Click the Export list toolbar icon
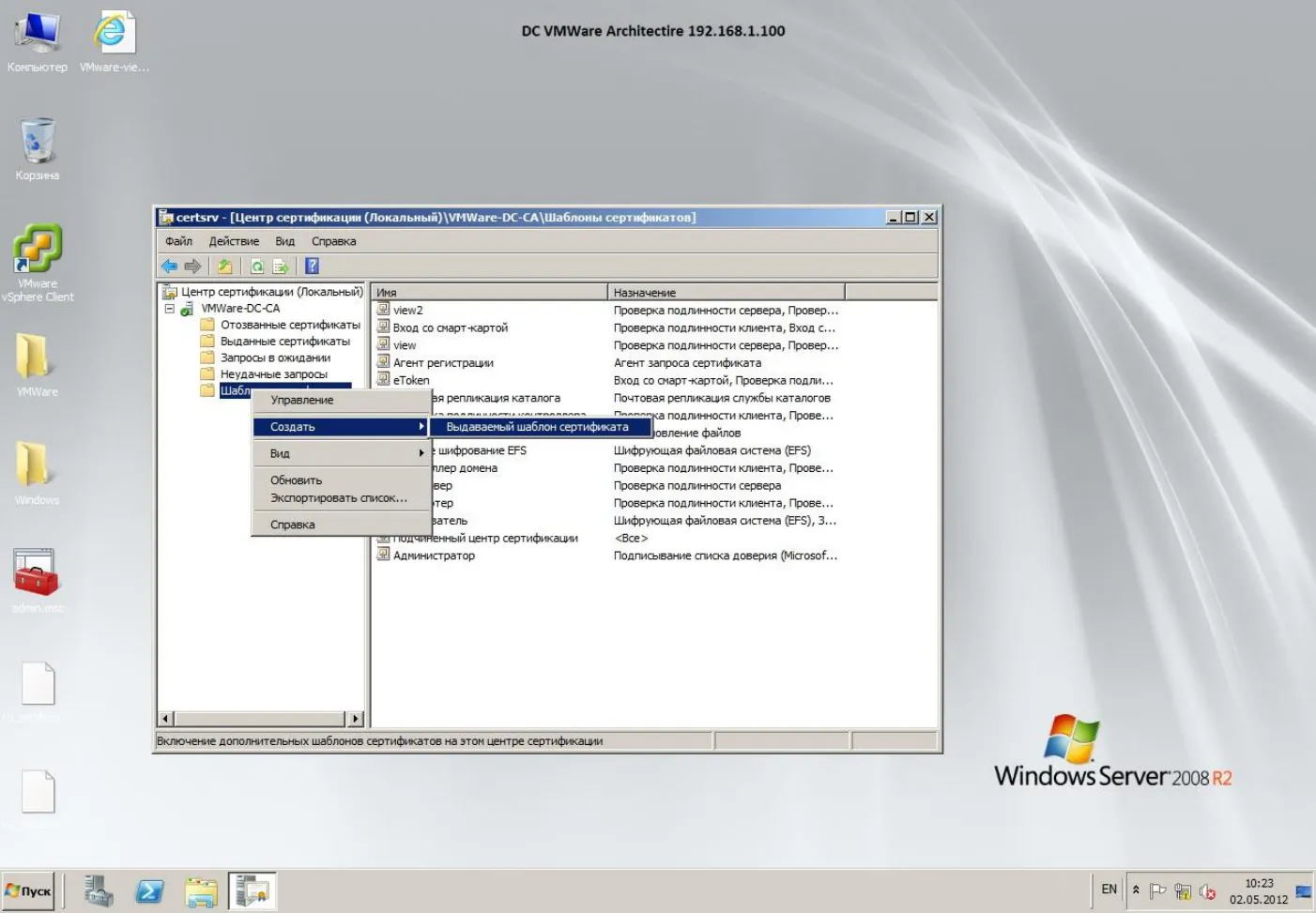Screen dimensions: 1316x913 (280, 266)
